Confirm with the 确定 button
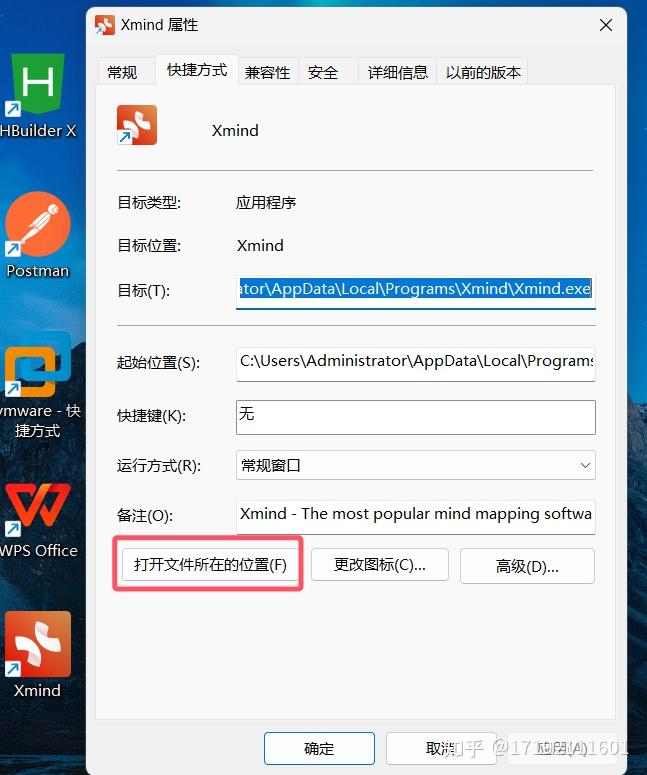 tap(319, 748)
